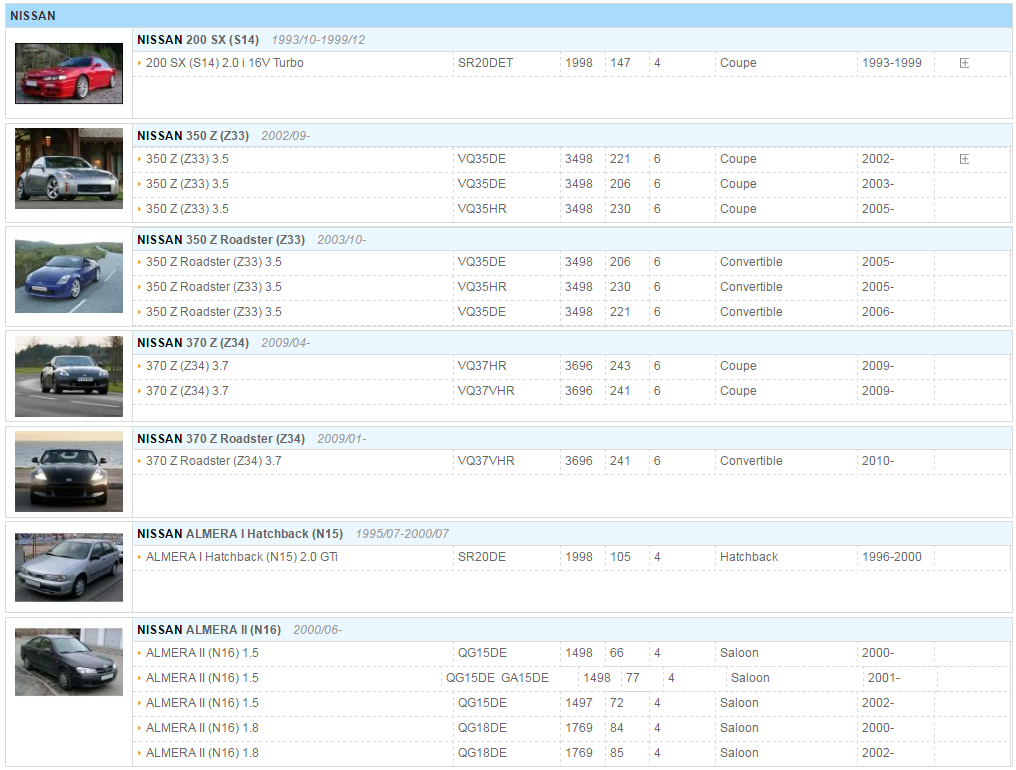Click Convertible in 370 Z Roadster row
The width and height of the screenshot is (1016, 770).
(x=751, y=461)
